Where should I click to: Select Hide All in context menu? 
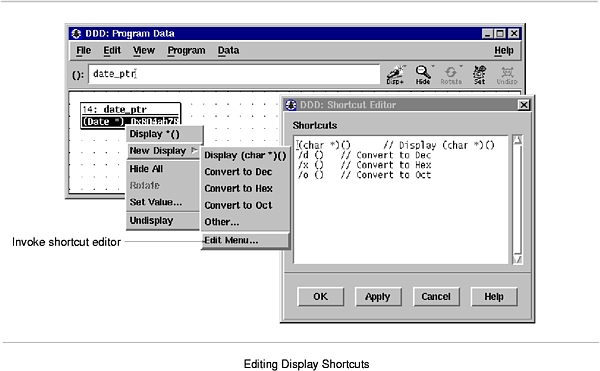(163, 169)
